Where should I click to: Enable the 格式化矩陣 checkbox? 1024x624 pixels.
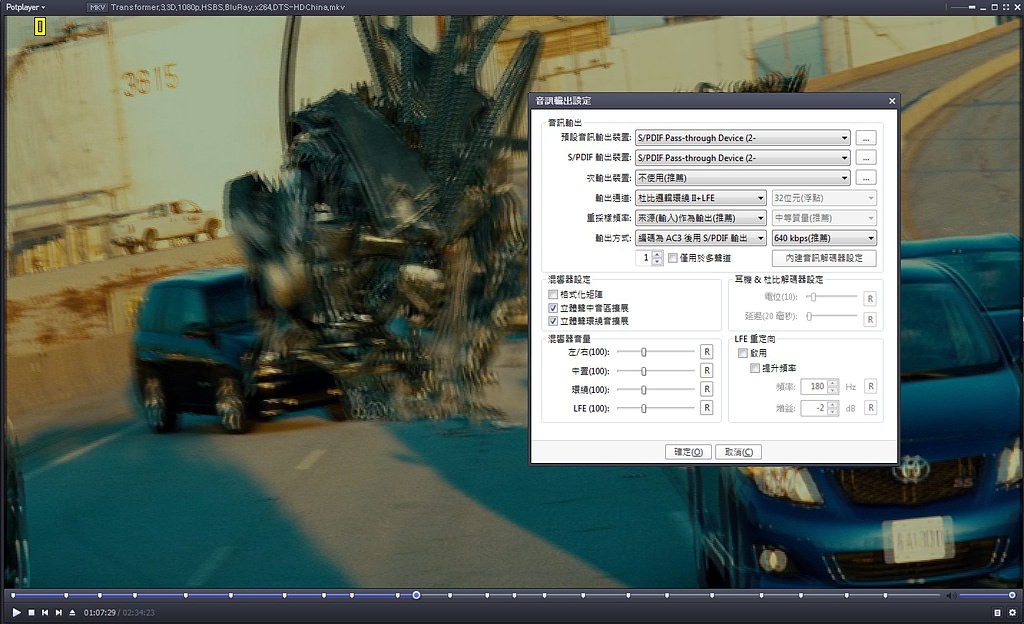(553, 294)
